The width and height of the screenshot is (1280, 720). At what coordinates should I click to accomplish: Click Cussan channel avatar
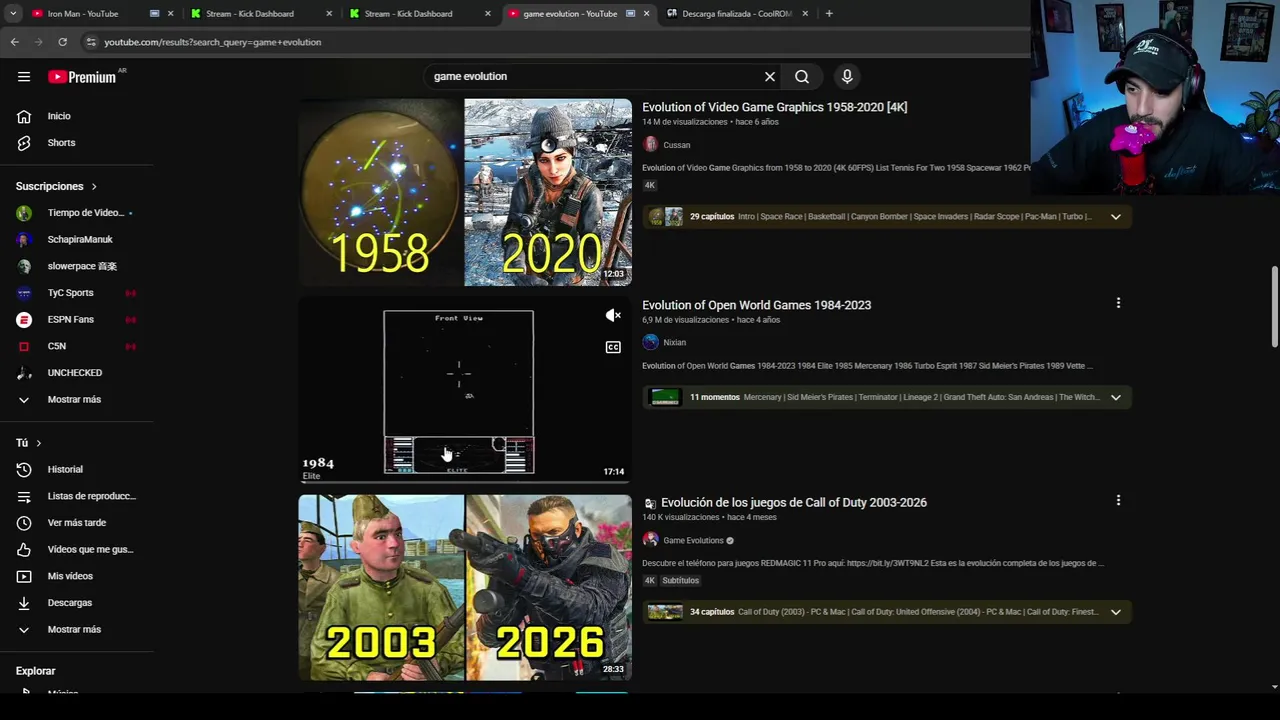(x=651, y=145)
